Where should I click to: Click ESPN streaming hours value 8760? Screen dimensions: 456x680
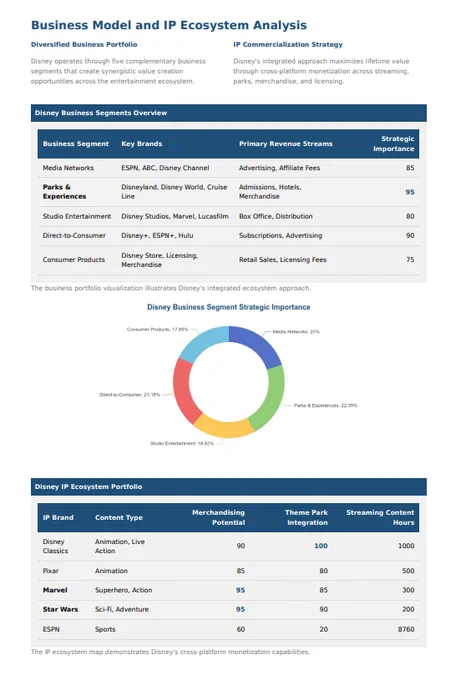click(406, 629)
